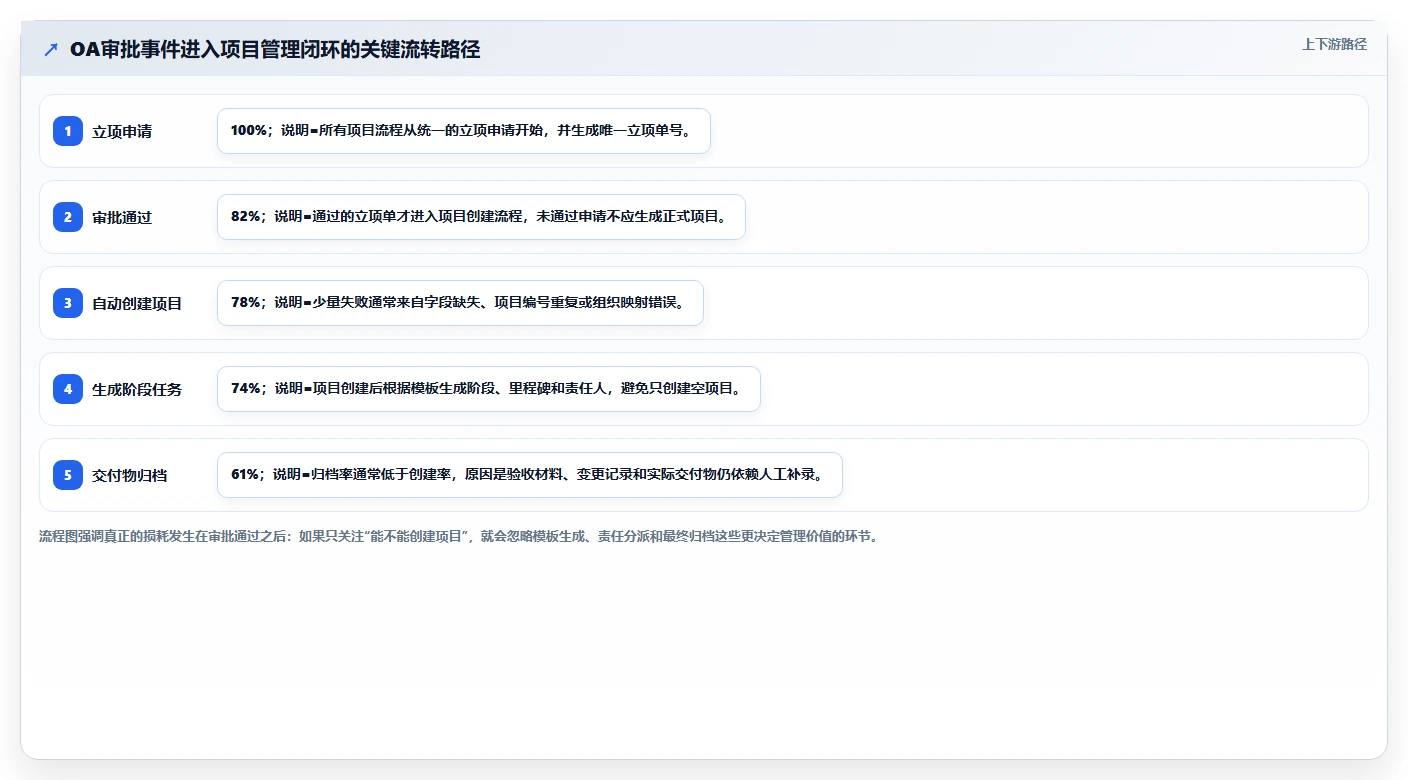Select the 自动创建项目 step label
Screen dimensions: 1408x780
tap(137, 303)
